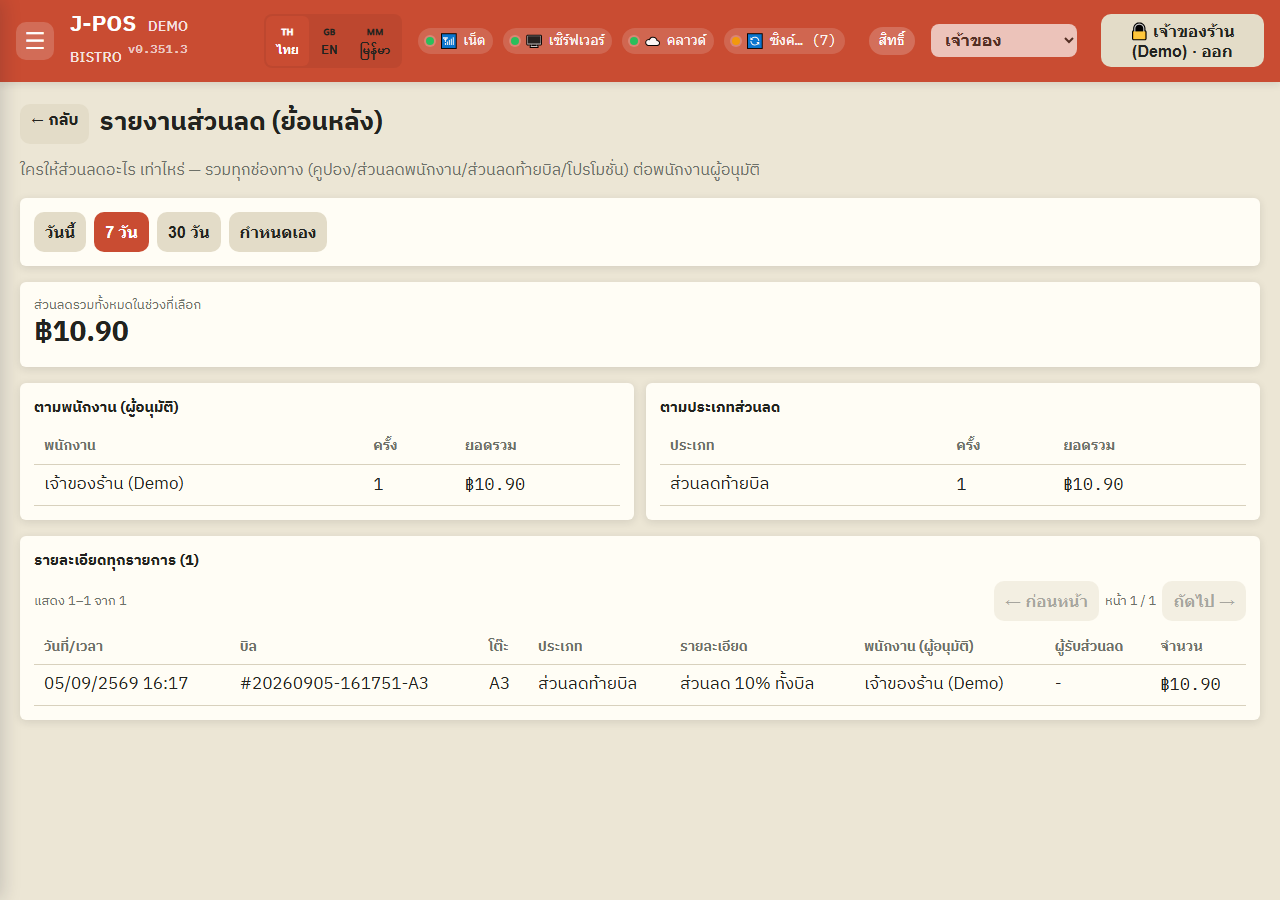Click the total discount ฿10.90 headline value
The height and width of the screenshot is (900, 1280).
(82, 331)
